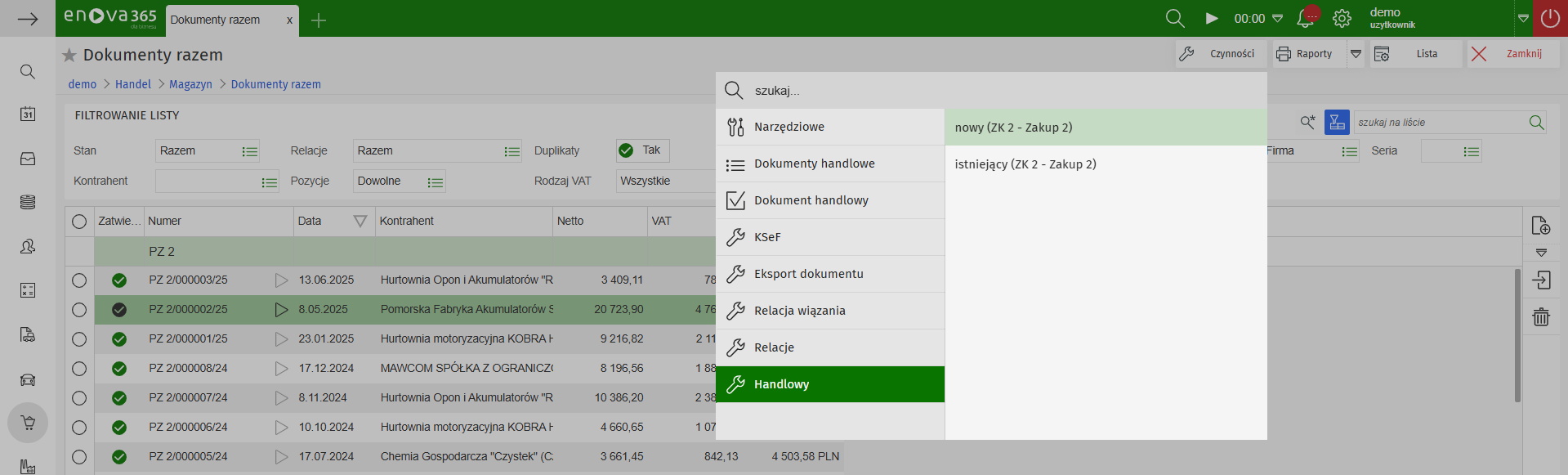This screenshot has height=475, width=1568.
Task: Click the szukaj na liście search field
Action: [1440, 123]
